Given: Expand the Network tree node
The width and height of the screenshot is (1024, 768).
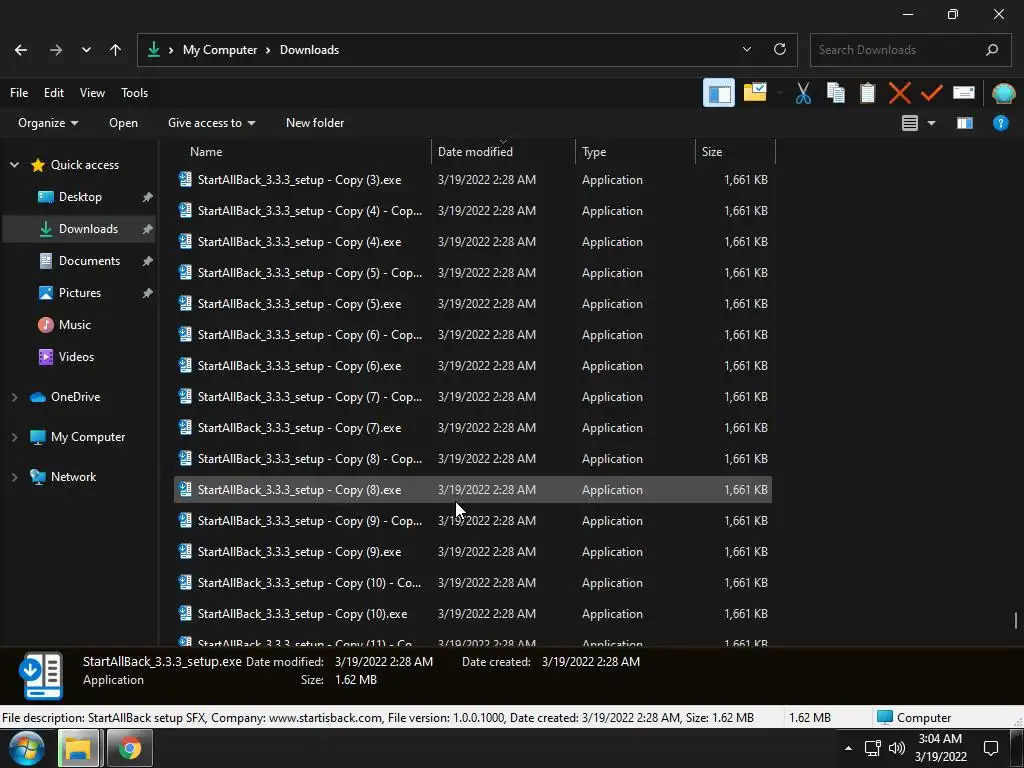Looking at the screenshot, I should tap(14, 477).
